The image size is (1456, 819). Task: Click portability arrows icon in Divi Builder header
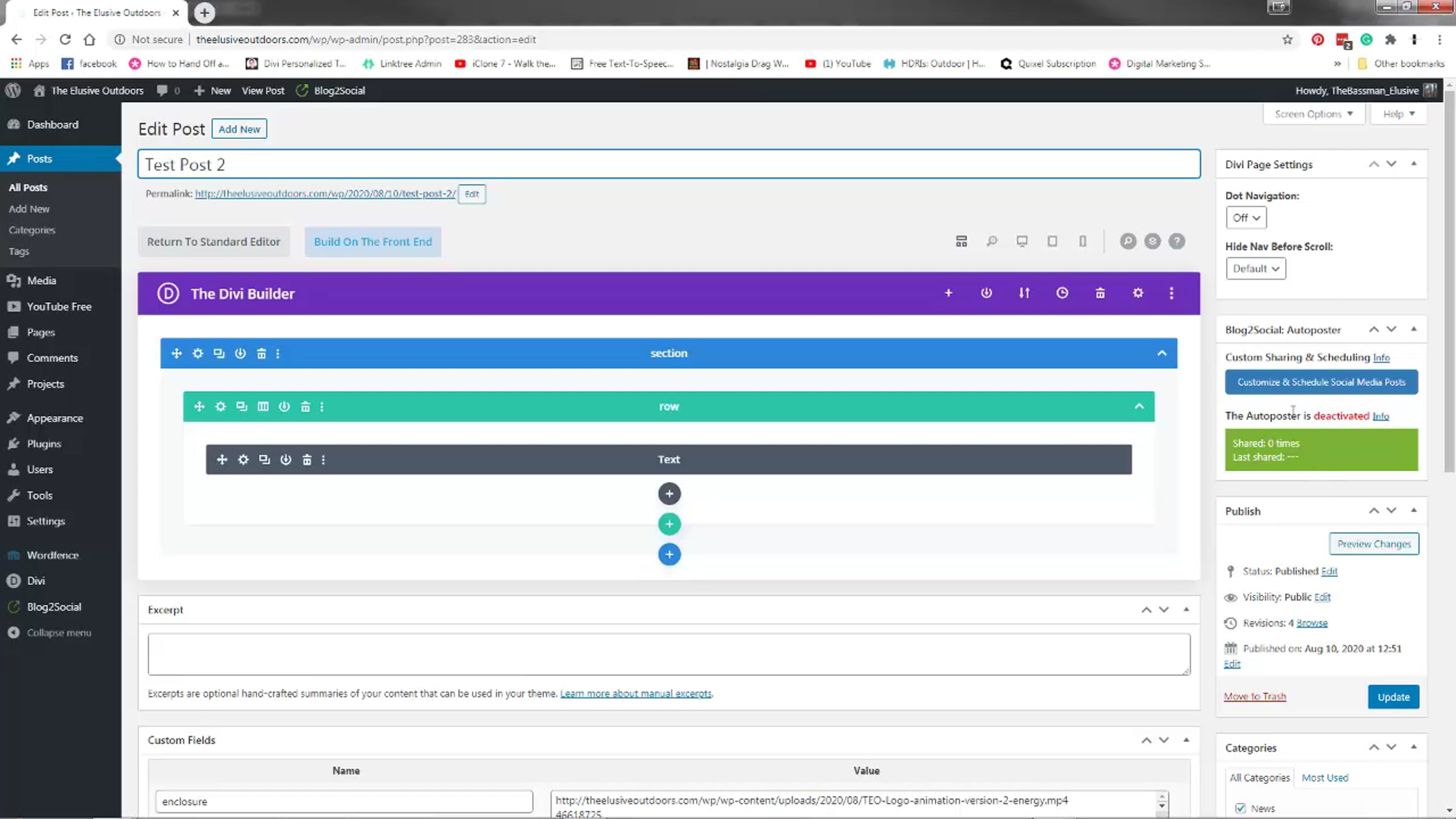[x=1024, y=293]
